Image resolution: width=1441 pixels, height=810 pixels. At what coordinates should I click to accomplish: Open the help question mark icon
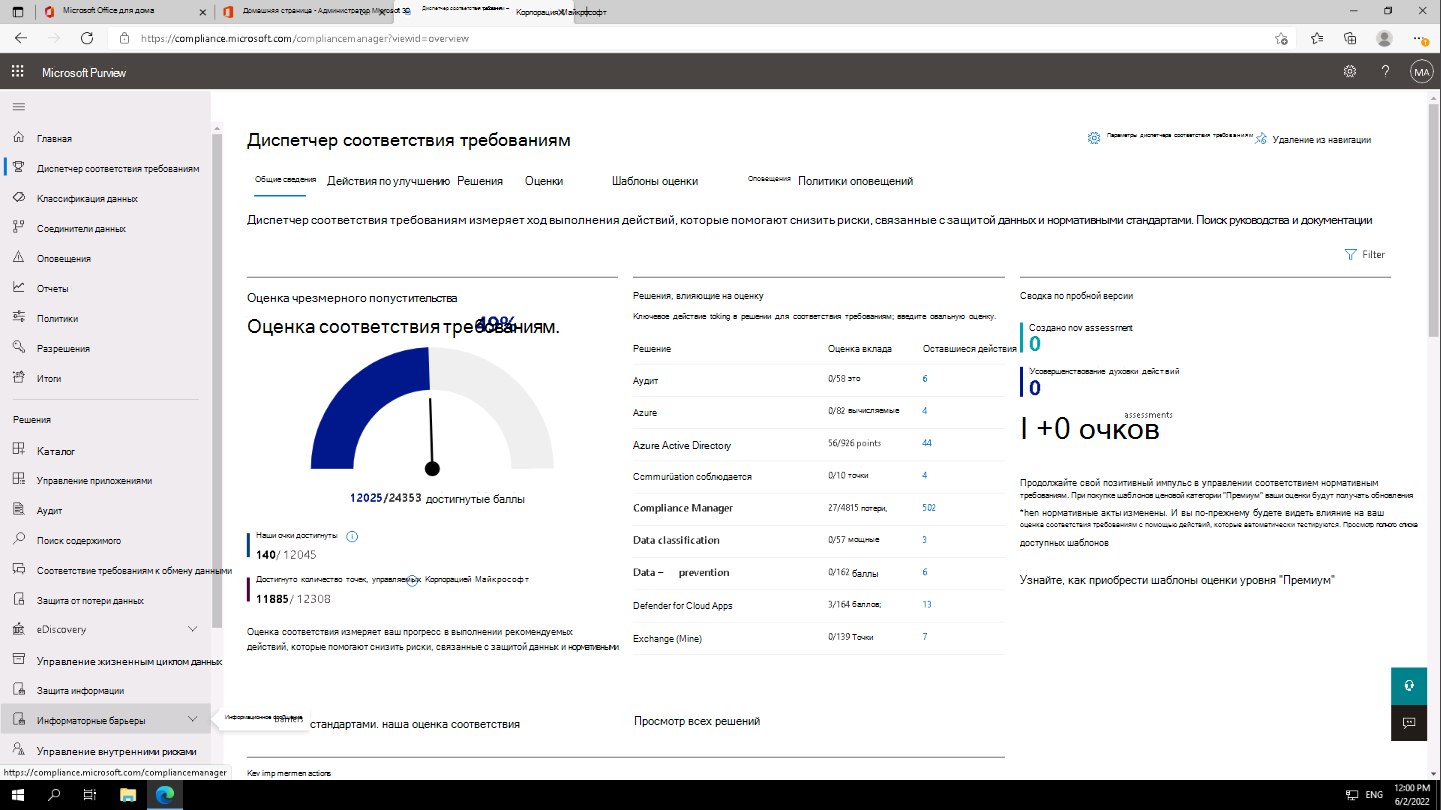(x=1385, y=71)
